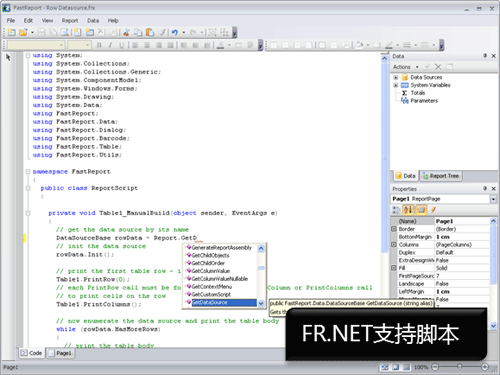Create a new report from toolbar
Image resolution: width=500 pixels, height=375 pixels.
pyautogui.click(x=12, y=32)
